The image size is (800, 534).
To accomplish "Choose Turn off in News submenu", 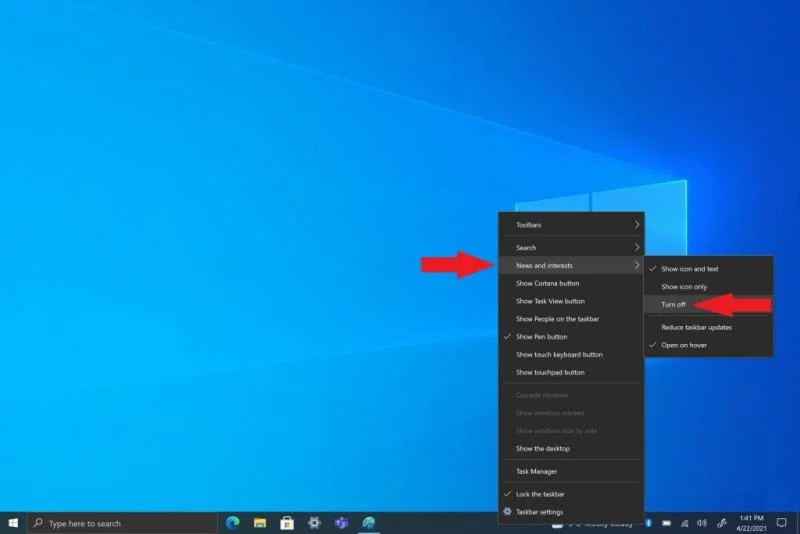I will 709,304.
